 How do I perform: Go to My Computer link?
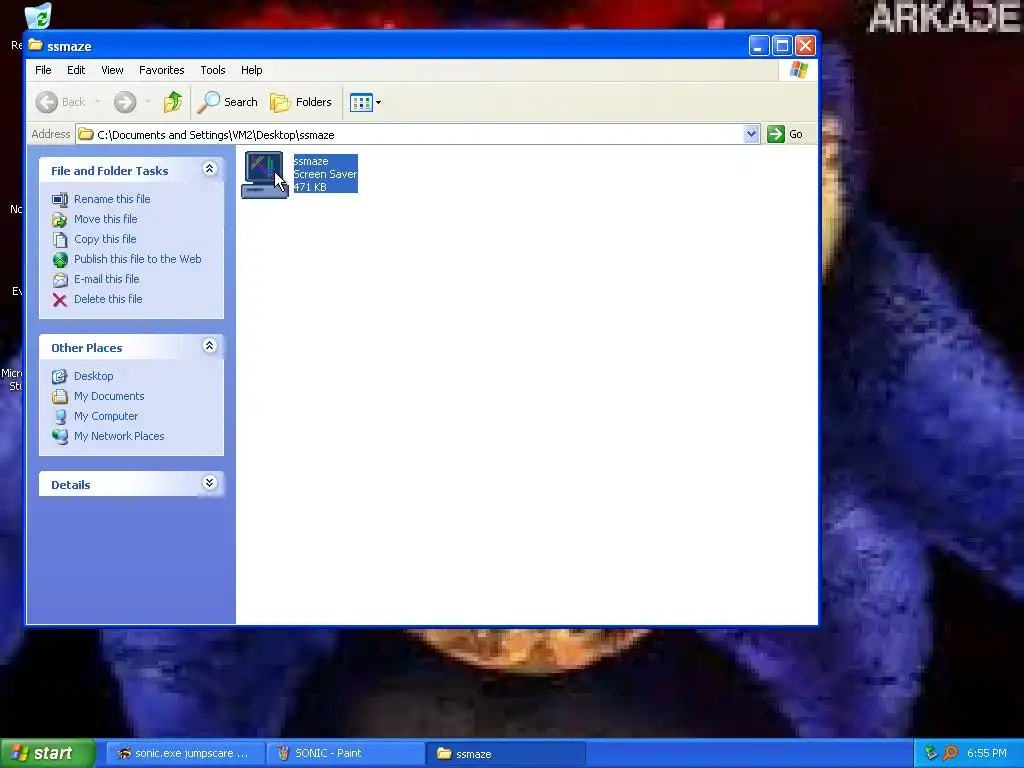point(106,416)
